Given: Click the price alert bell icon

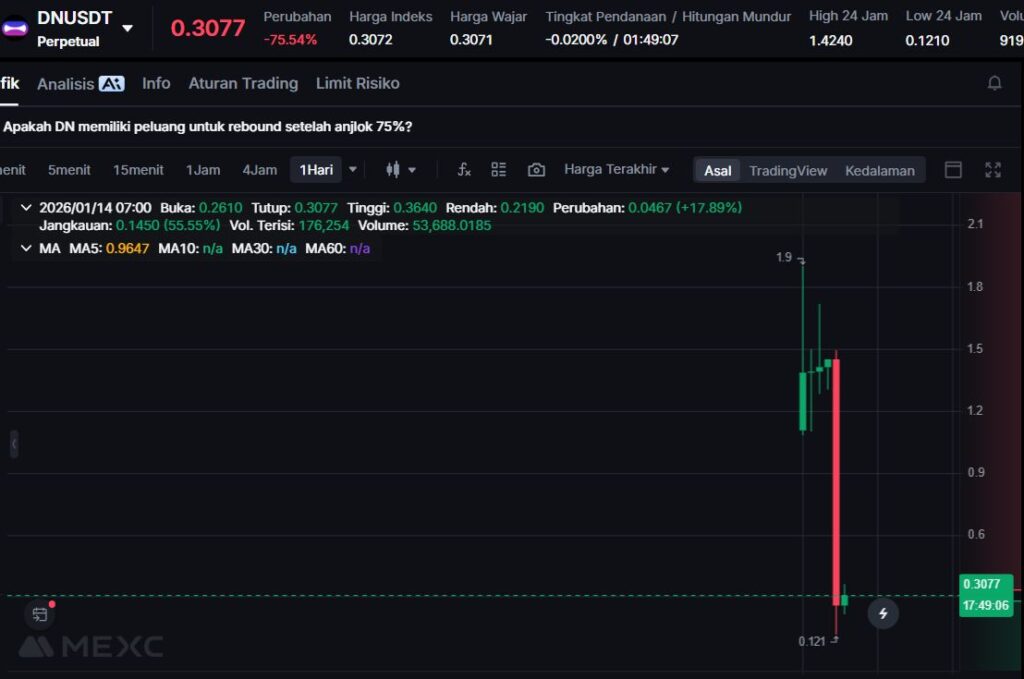Looking at the screenshot, I should pyautogui.click(x=994, y=83).
